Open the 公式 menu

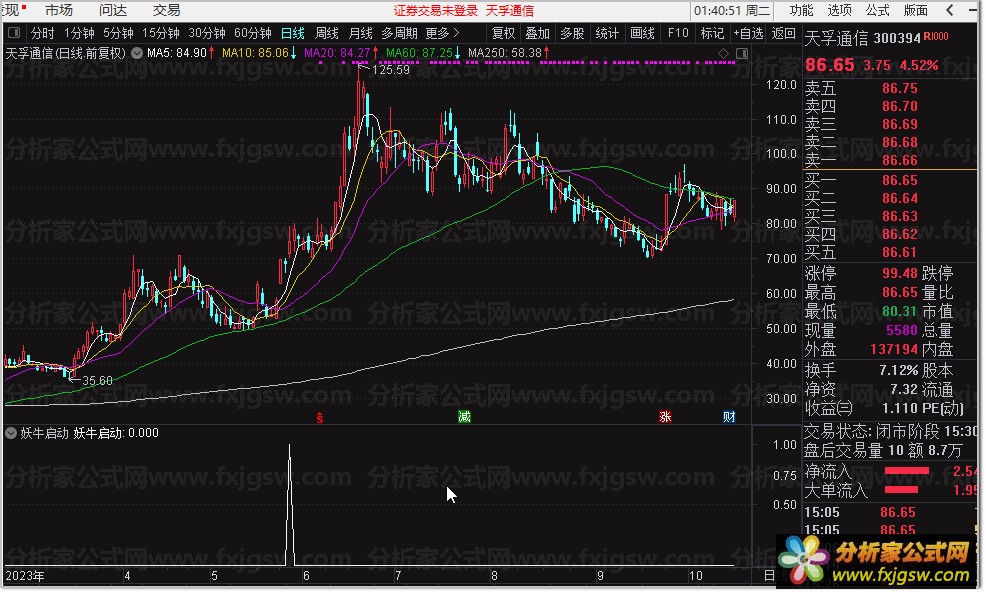pos(878,10)
